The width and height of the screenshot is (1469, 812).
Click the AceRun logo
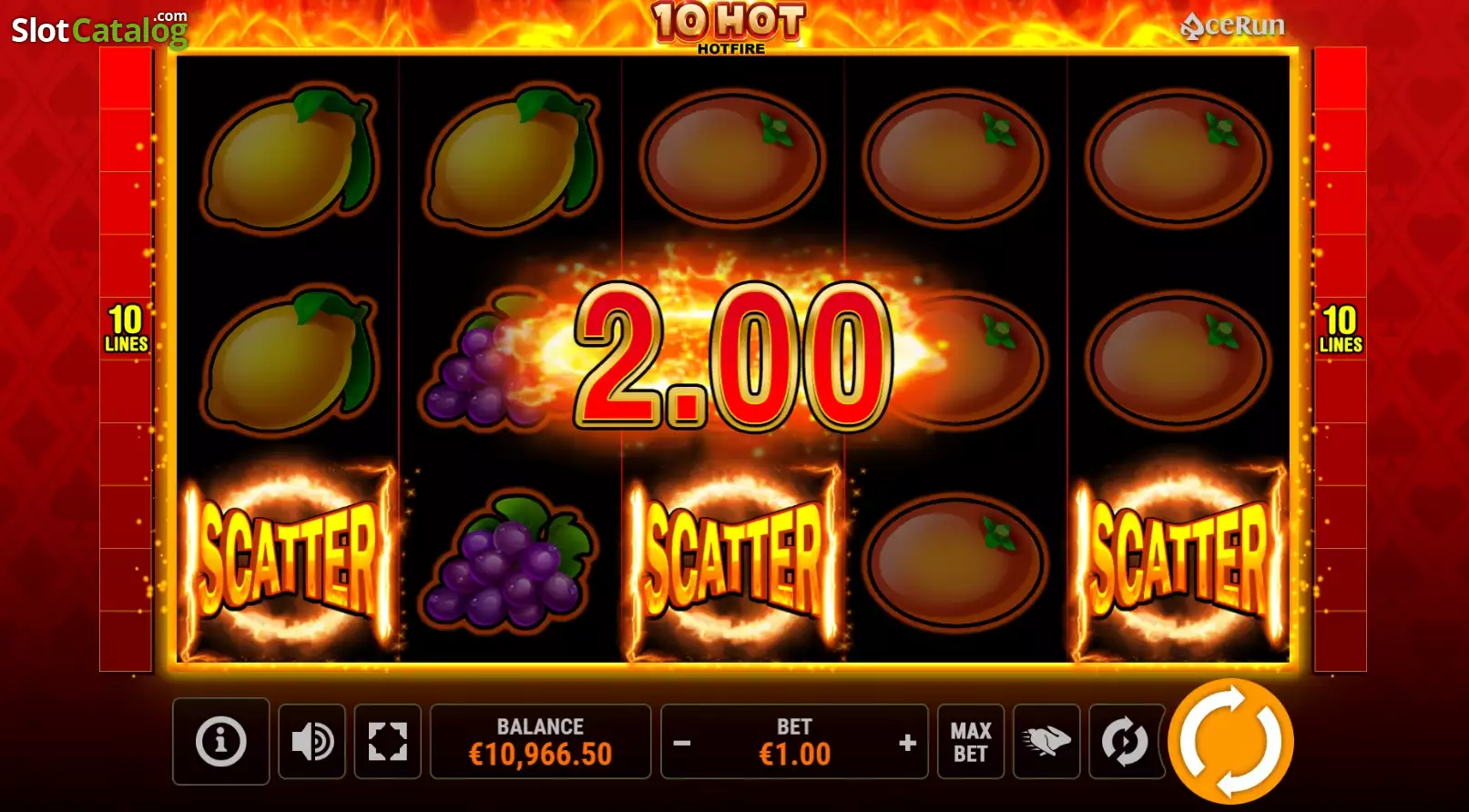tap(1232, 25)
